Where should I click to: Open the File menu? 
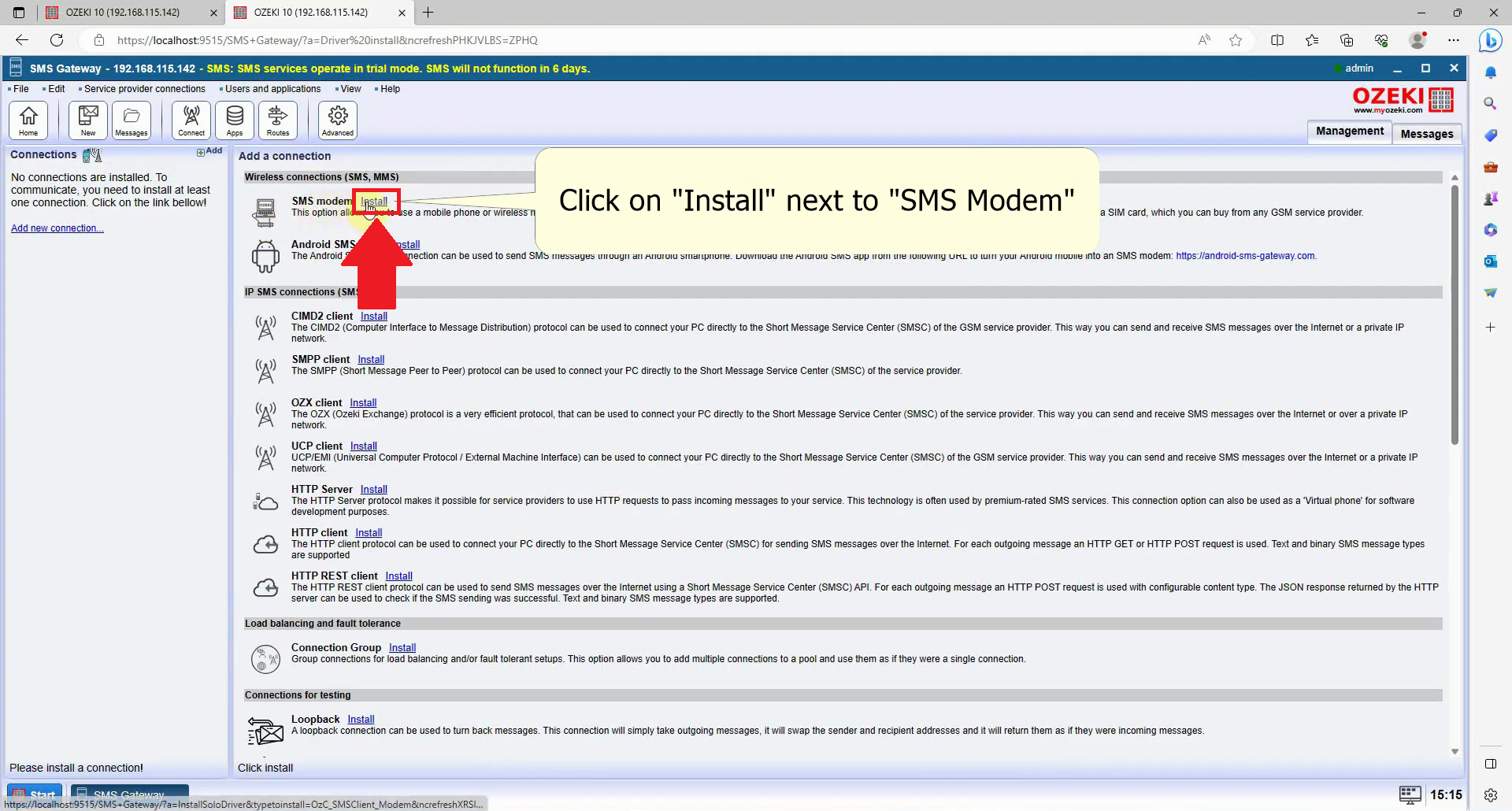tap(21, 89)
